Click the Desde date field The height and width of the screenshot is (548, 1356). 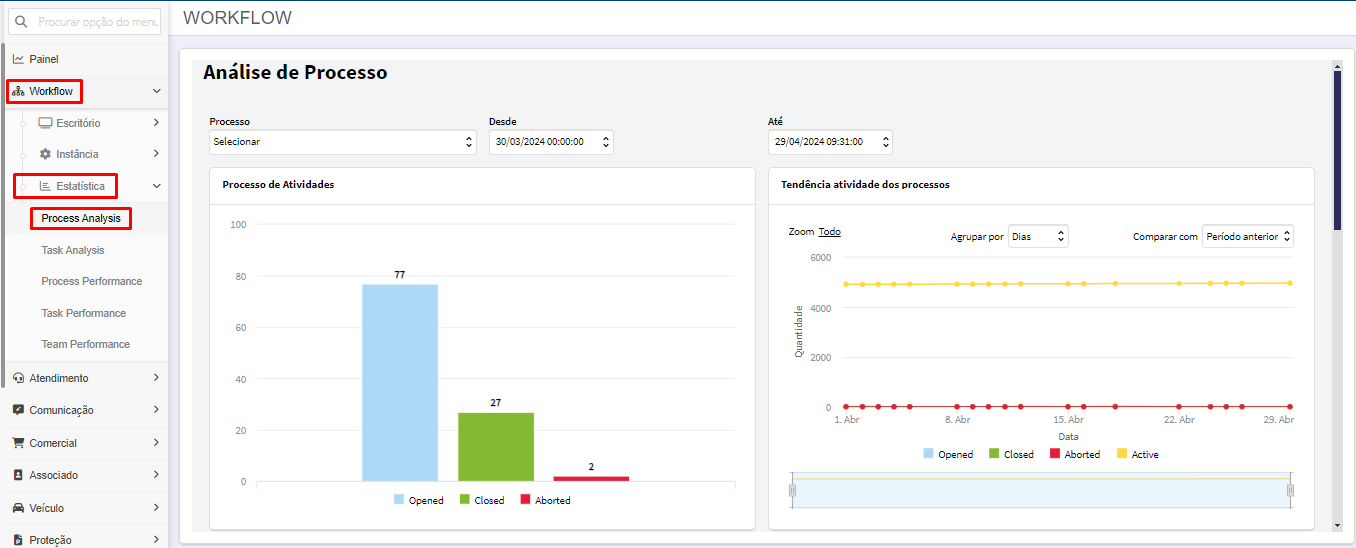pos(551,142)
